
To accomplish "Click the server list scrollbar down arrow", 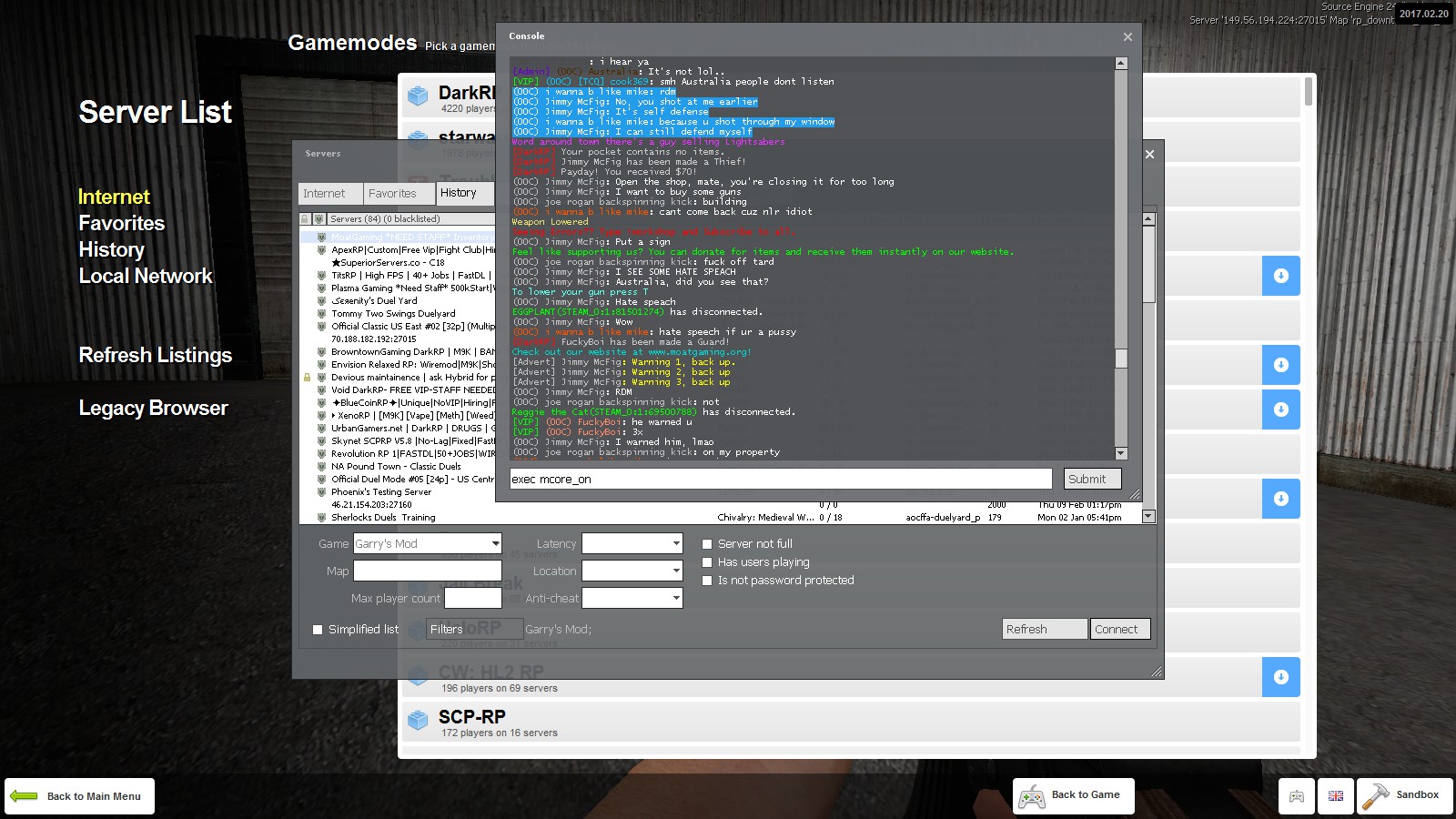I will [x=1148, y=517].
